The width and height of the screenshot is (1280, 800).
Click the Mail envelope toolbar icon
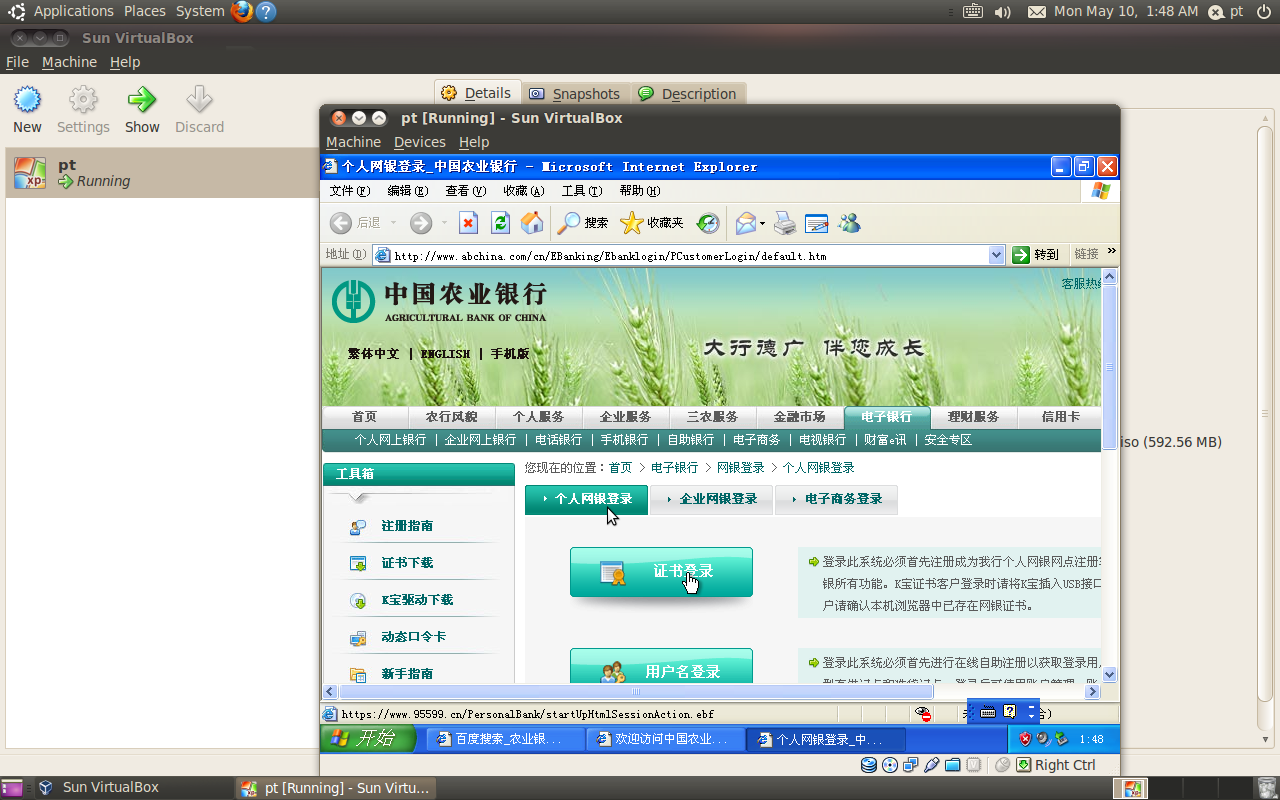coord(746,223)
